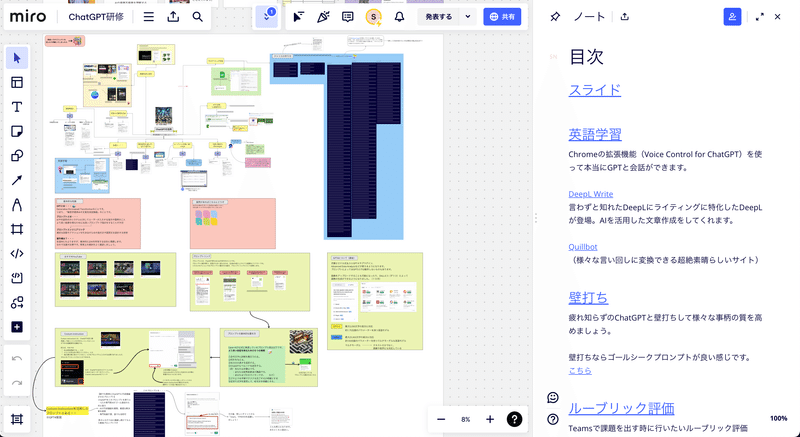Open the diagram apps tool
Viewport: 800px width, 437px height.
pyautogui.click(x=17, y=302)
